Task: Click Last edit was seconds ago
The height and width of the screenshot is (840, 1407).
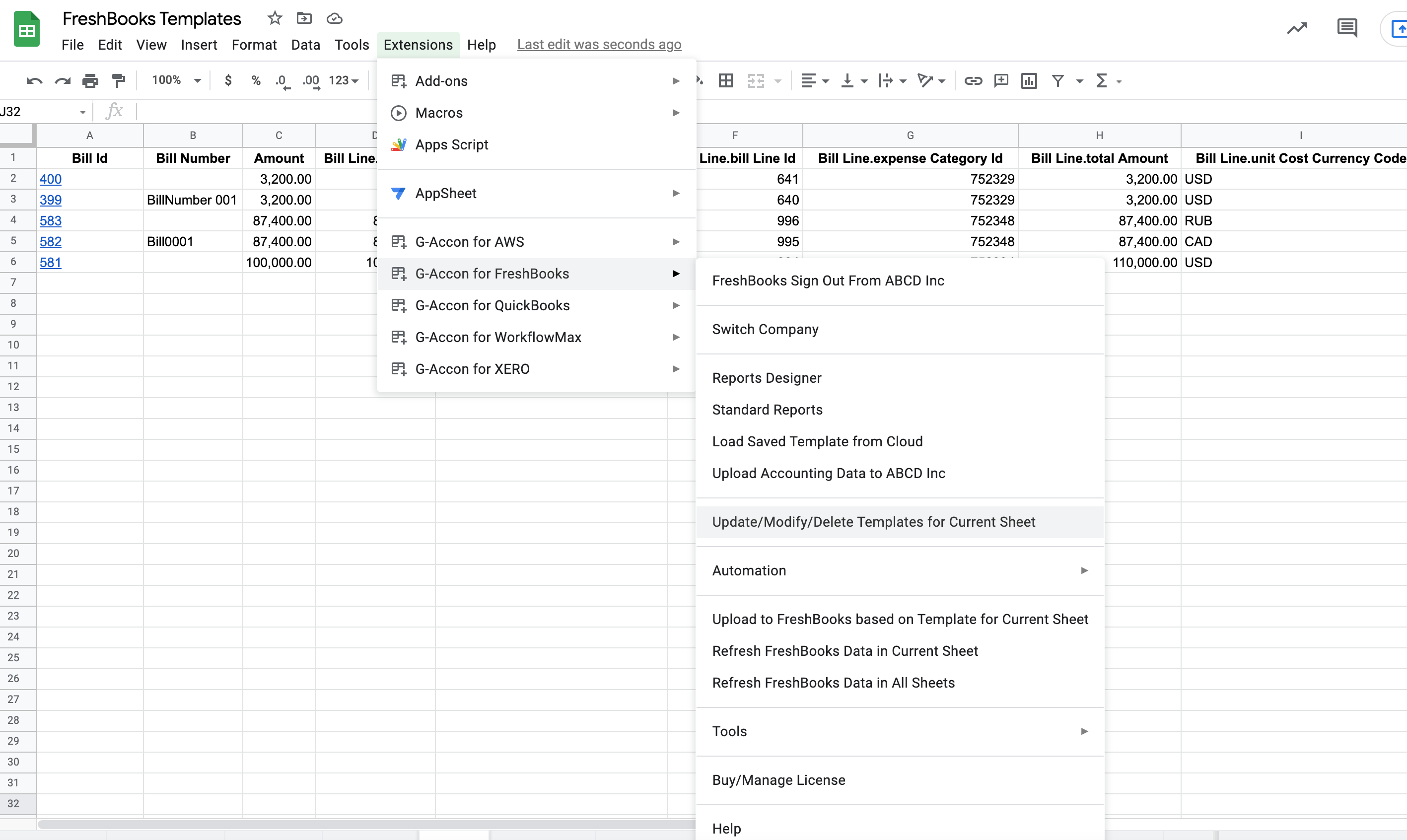Action: pos(599,45)
